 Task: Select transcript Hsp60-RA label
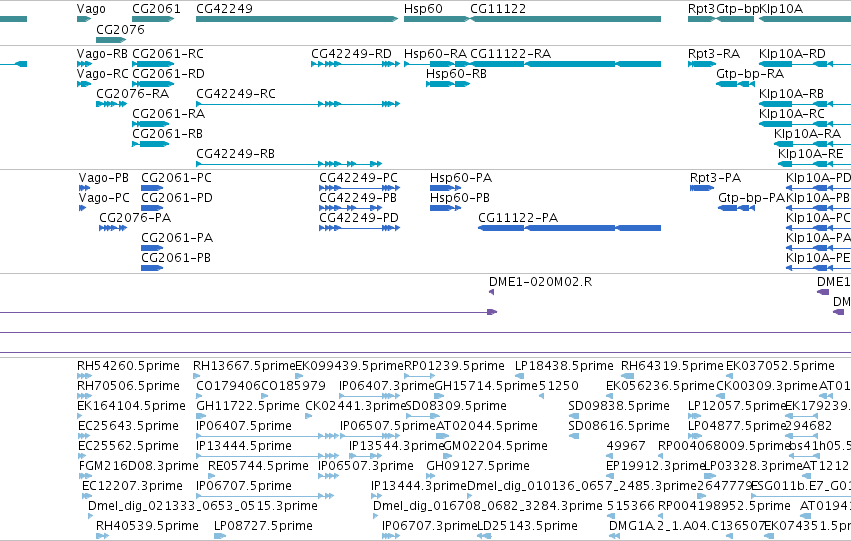[x=435, y=54]
